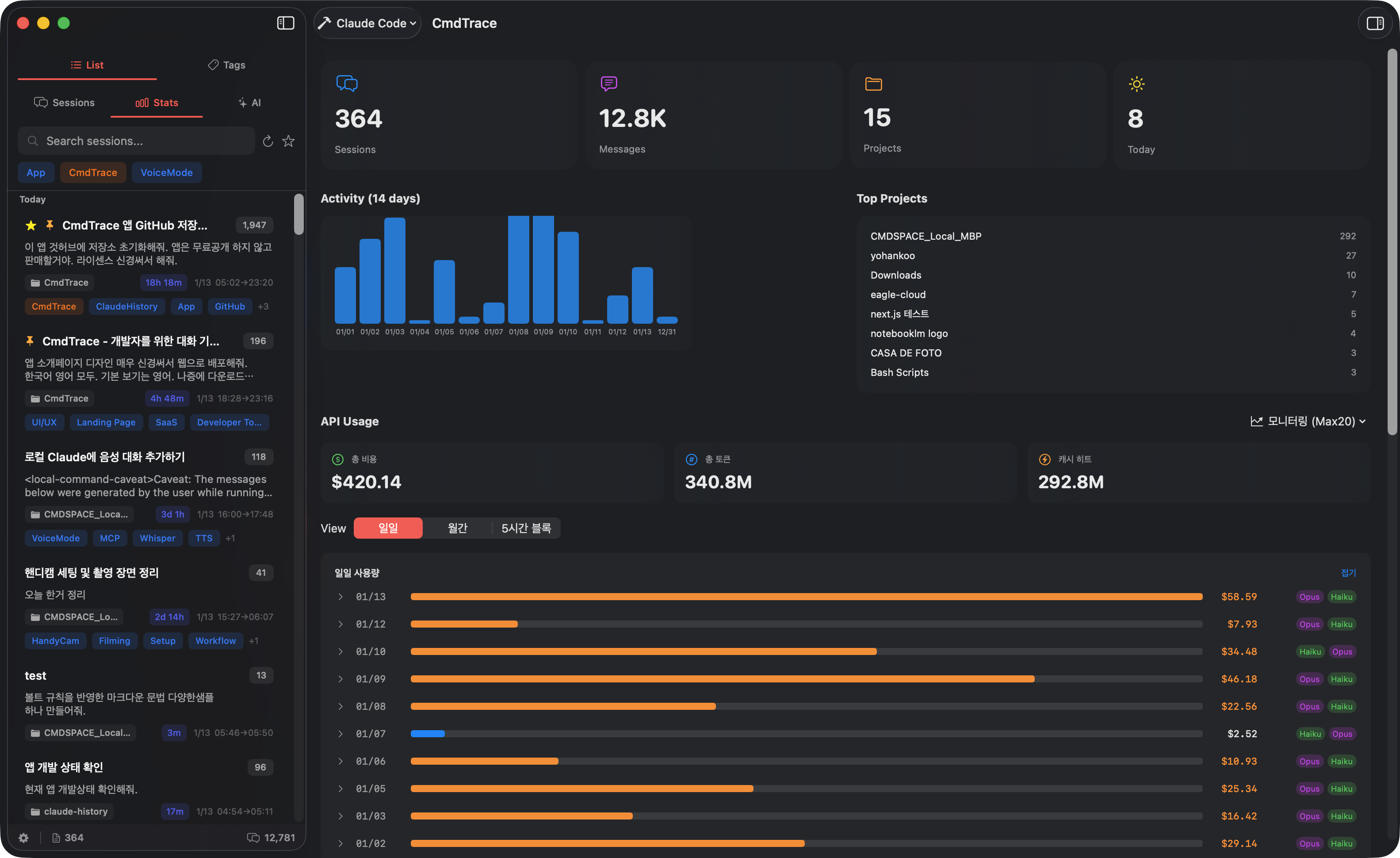Refresh the sessions list
Screen dimensions: 1400x858
point(268,141)
